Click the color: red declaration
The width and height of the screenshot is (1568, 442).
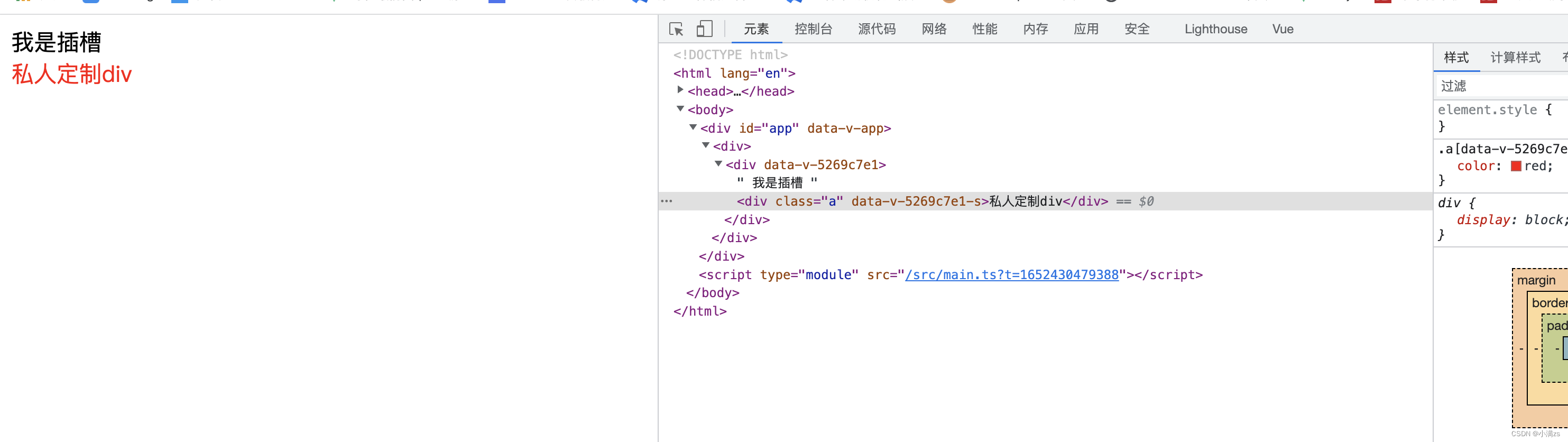(1505, 166)
